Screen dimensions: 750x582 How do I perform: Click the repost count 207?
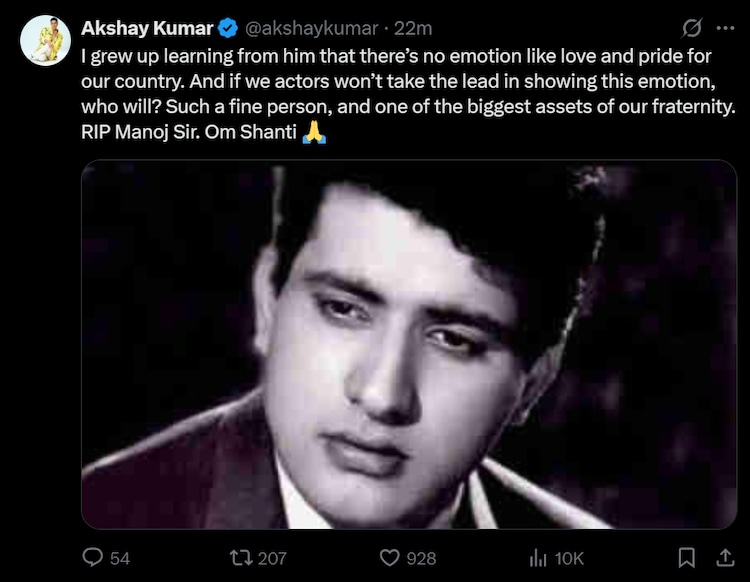pyautogui.click(x=272, y=558)
